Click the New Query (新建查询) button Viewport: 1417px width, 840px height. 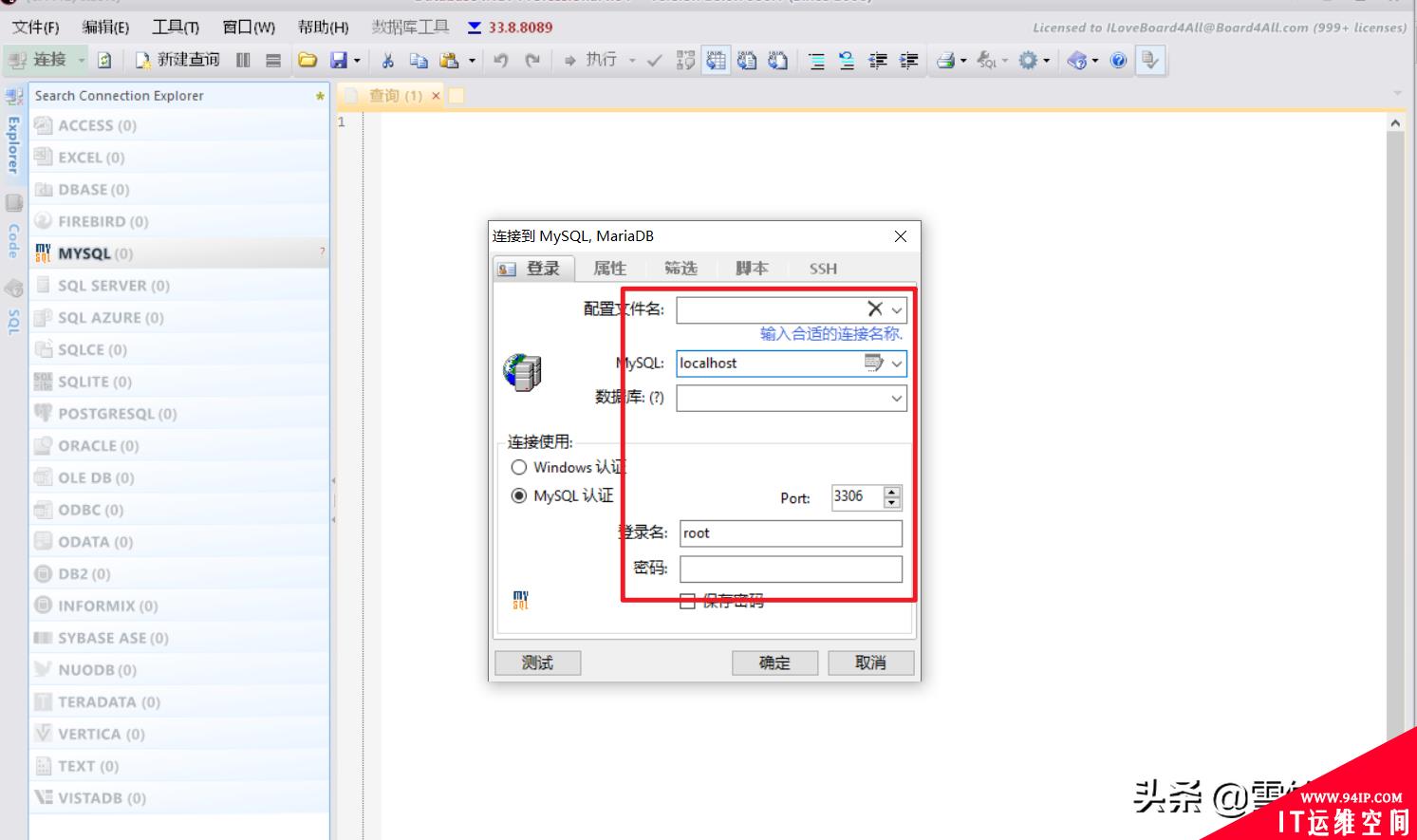177,60
